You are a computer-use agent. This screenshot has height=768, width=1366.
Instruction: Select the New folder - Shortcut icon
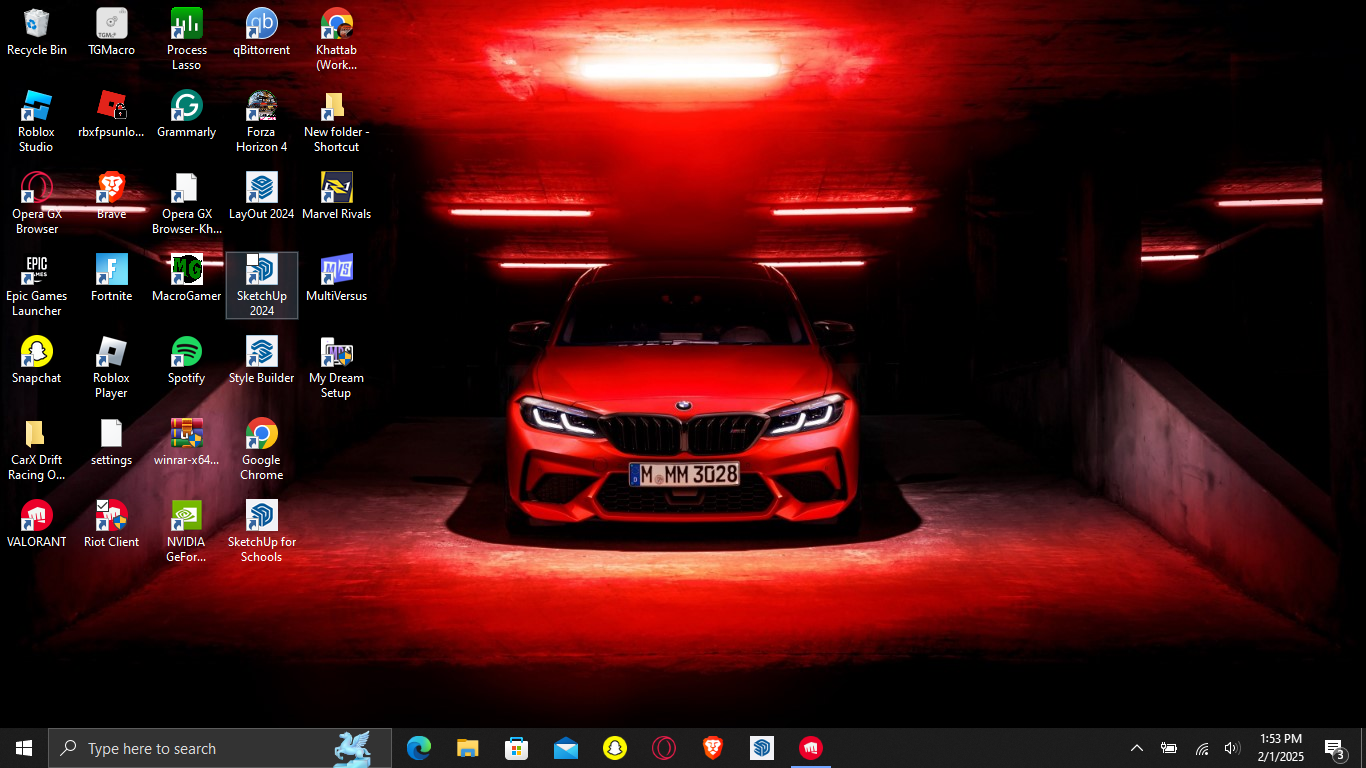tap(336, 121)
